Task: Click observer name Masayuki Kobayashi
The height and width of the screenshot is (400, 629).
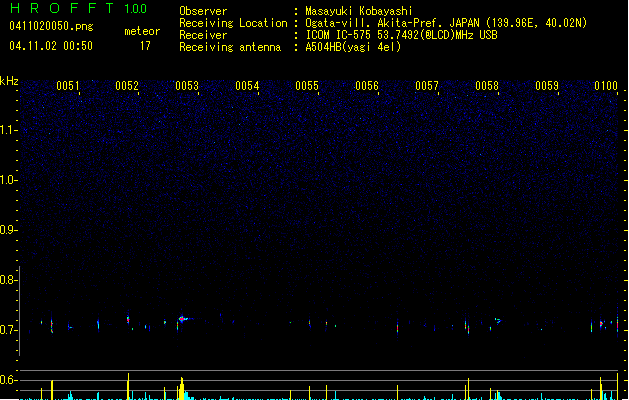Action: tap(359, 11)
